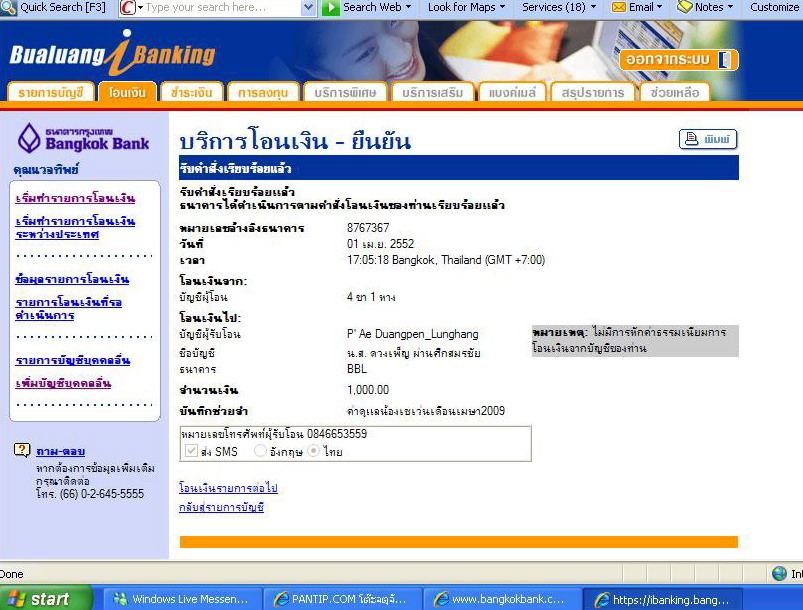Click the Customize toolbar item
803x610 pixels.
coord(773,7)
